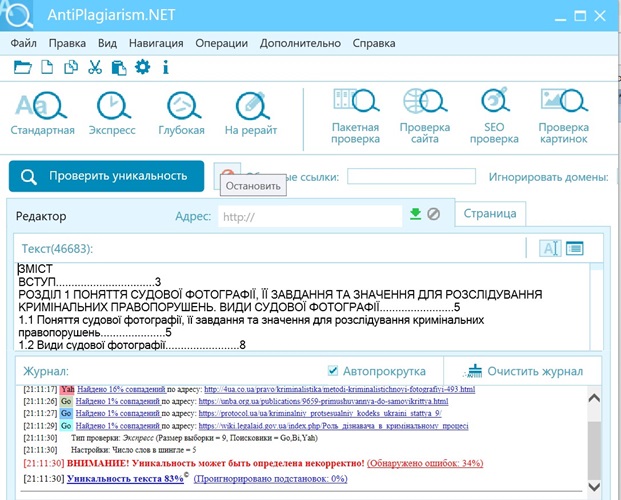The width and height of the screenshot is (621, 500).
Task: Open SEO проверка tool
Action: point(494,116)
